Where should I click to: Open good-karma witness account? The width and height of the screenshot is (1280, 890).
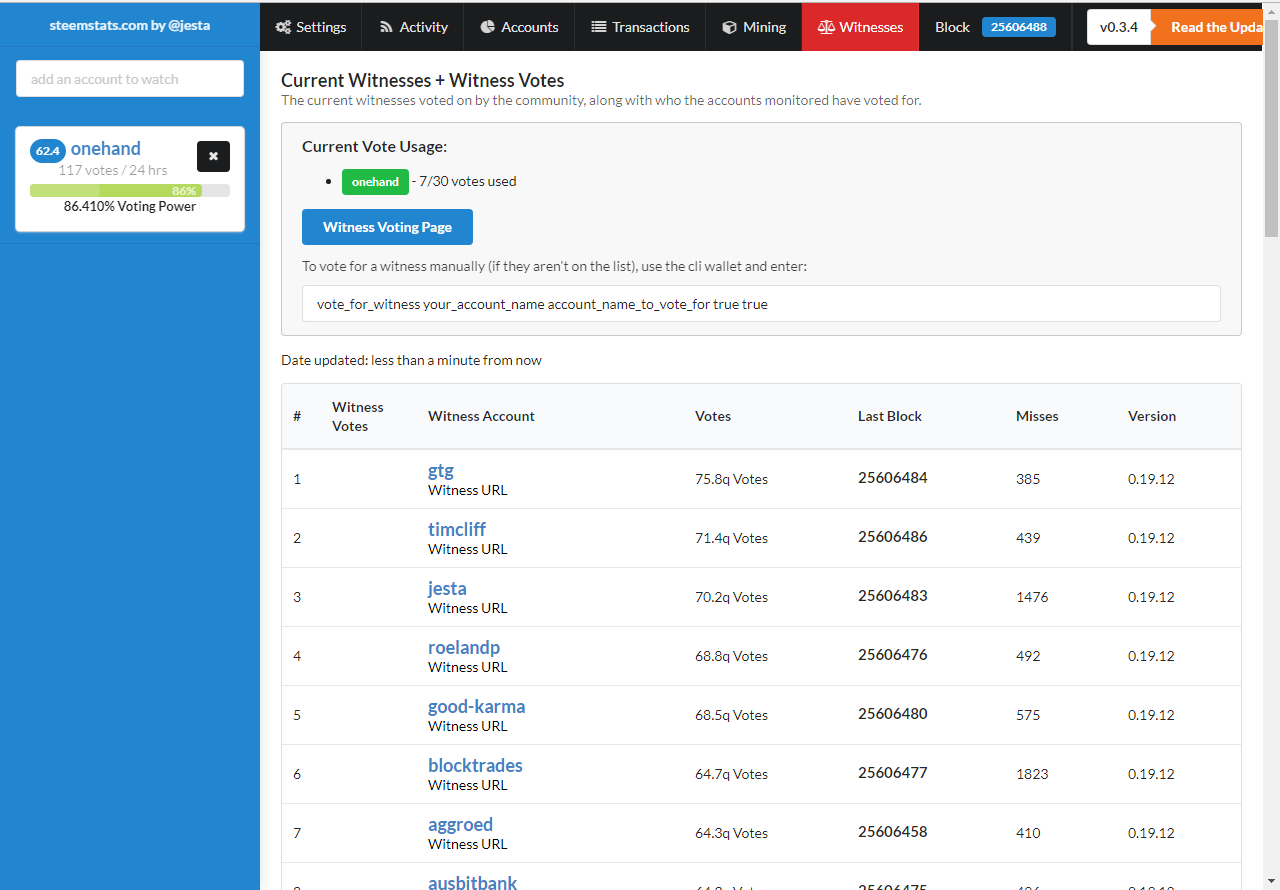click(476, 706)
